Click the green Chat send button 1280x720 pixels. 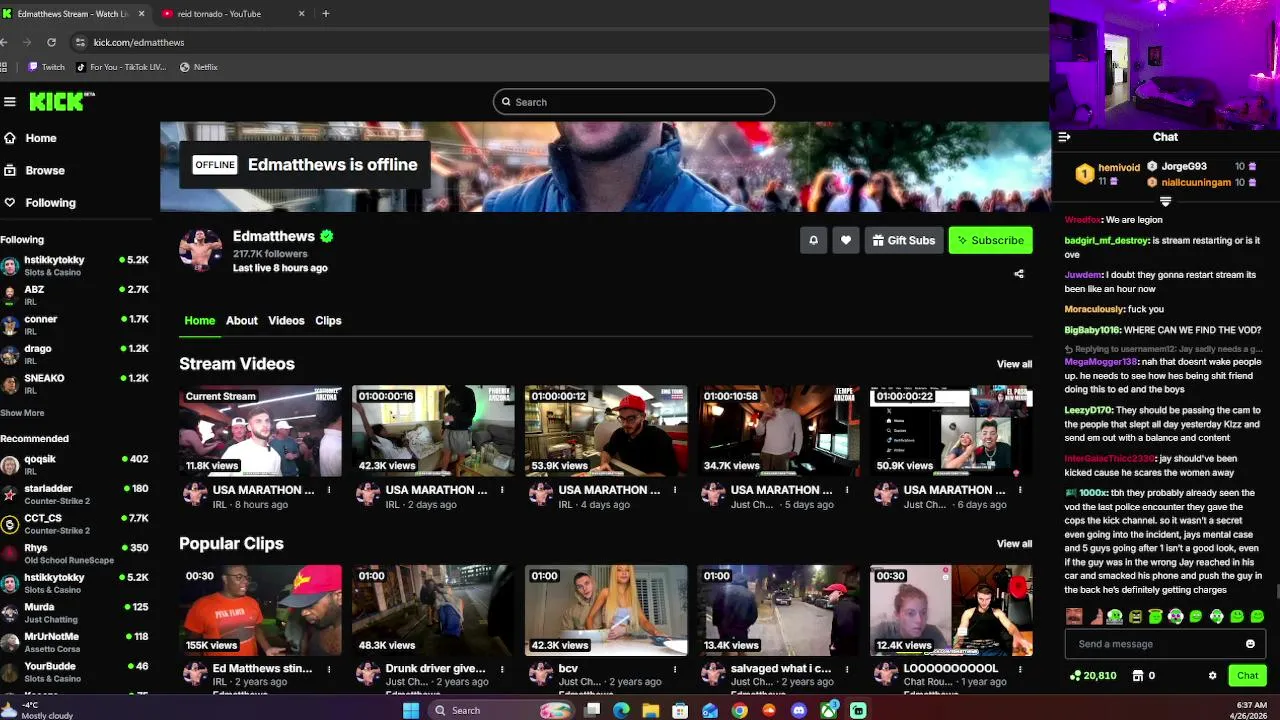pos(1247,676)
